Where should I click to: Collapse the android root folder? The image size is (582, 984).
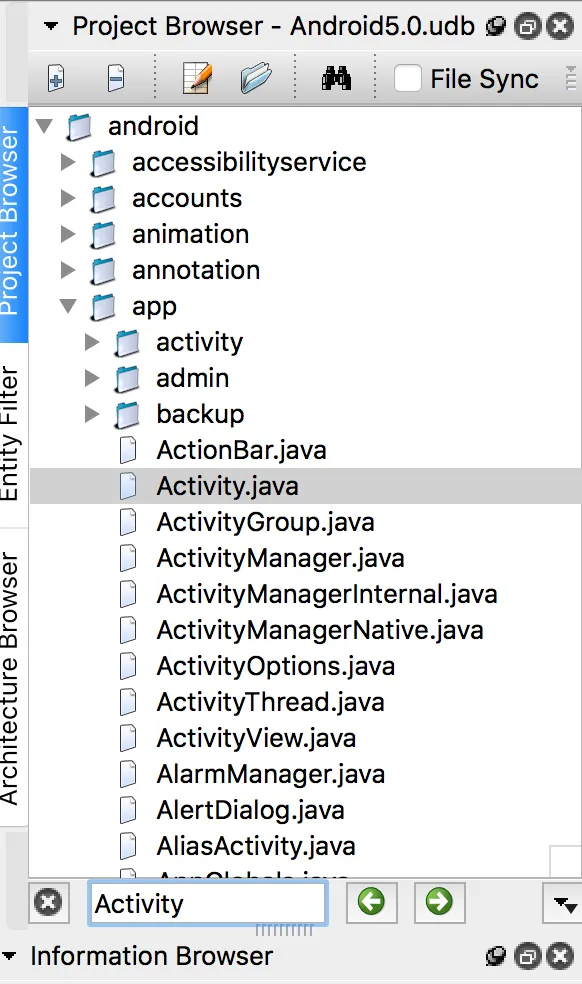[x=44, y=126]
